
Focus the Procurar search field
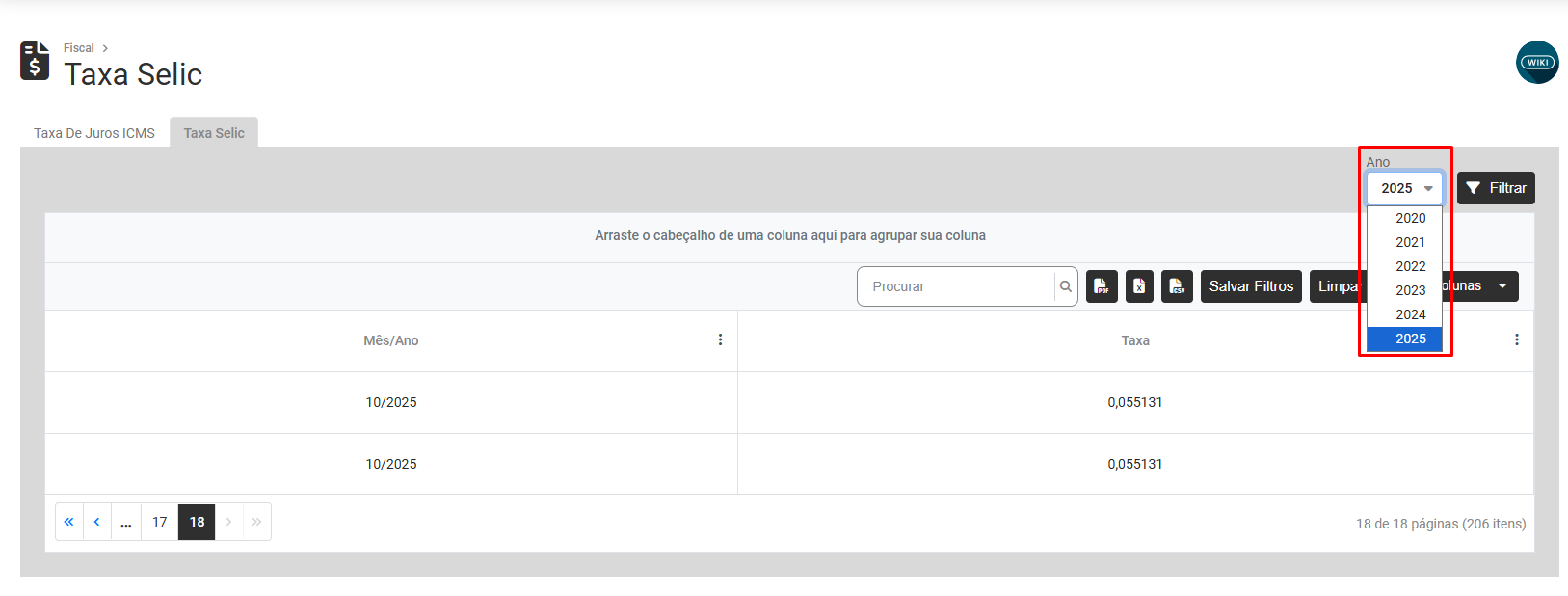(954, 286)
